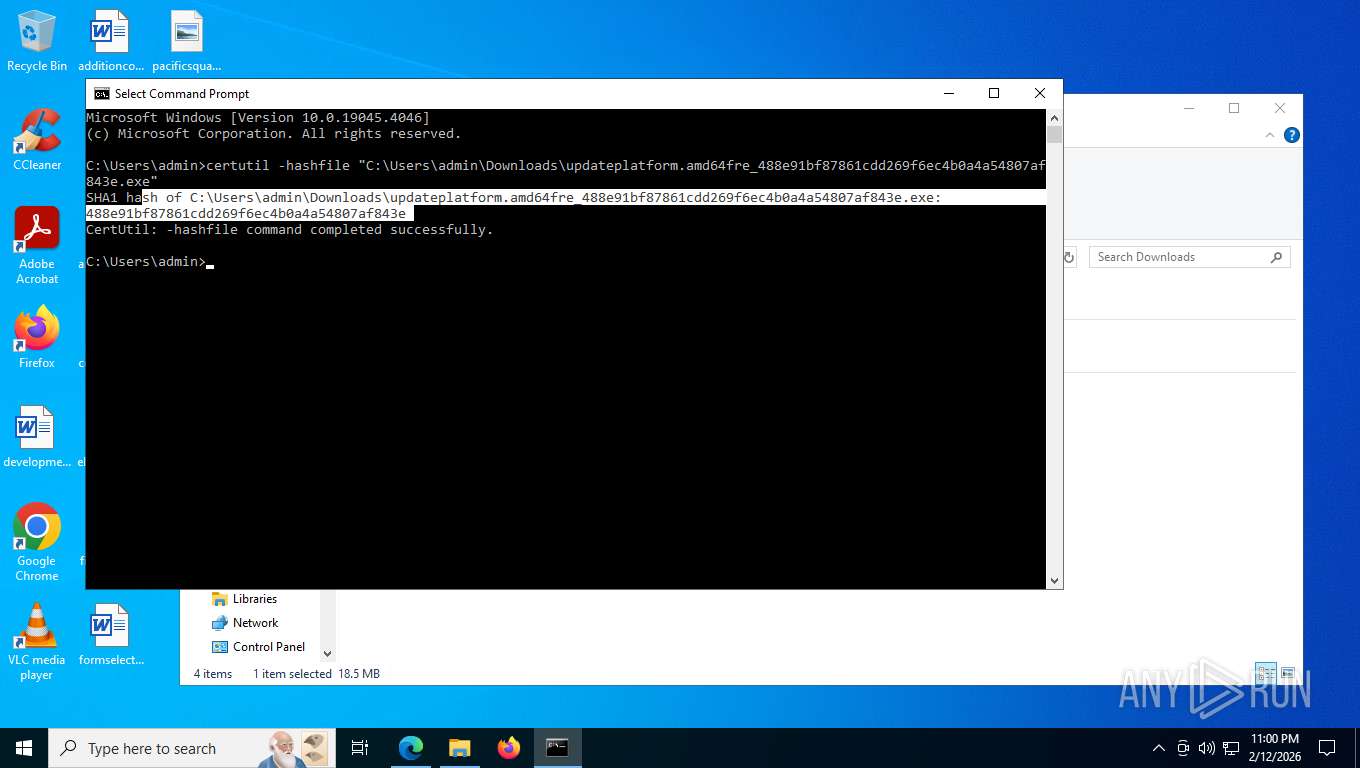
Task: Open Firefox from the taskbar
Action: click(509, 748)
